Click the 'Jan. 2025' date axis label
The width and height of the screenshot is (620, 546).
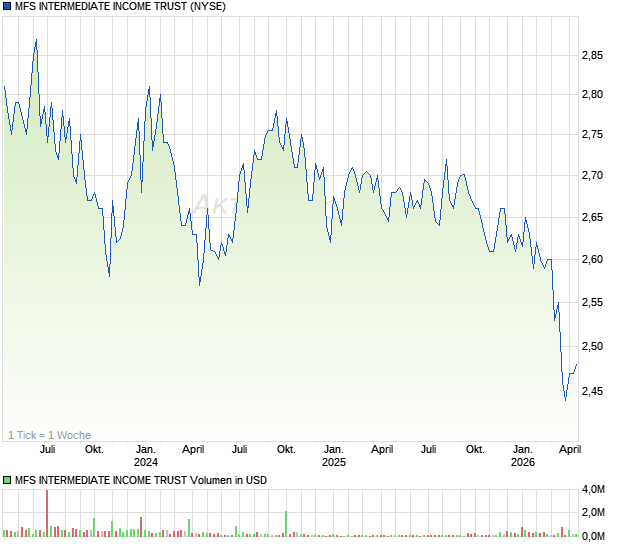click(333, 455)
